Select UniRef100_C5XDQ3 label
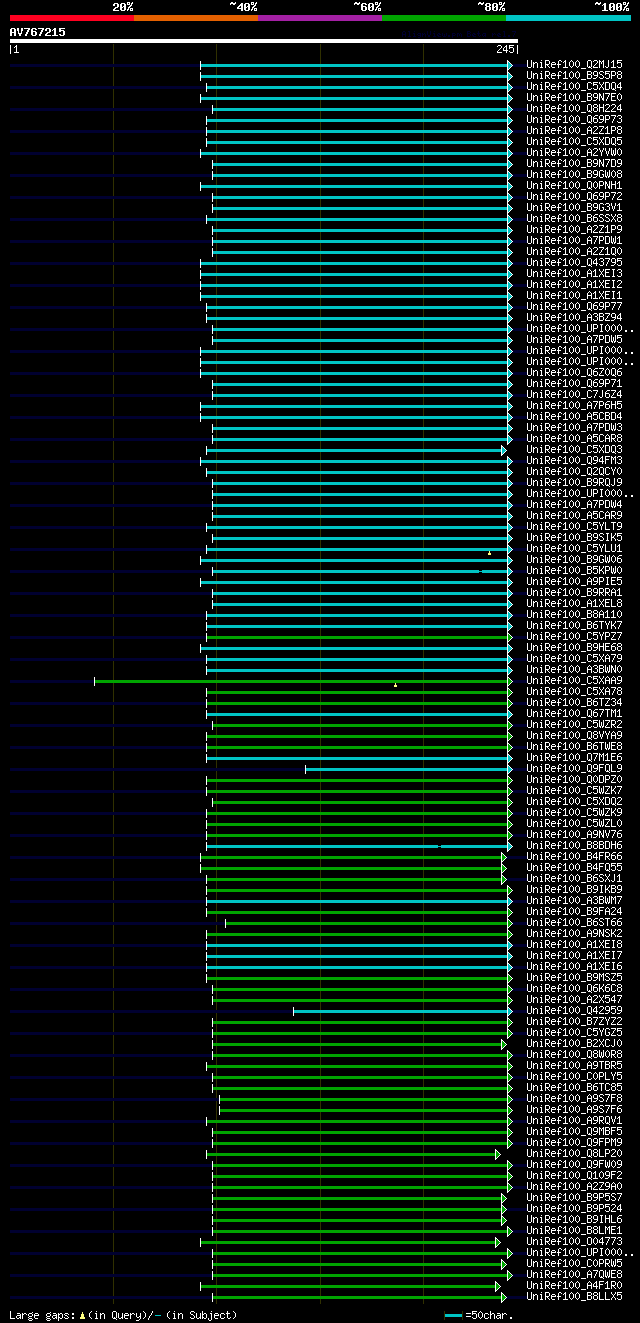 pos(574,449)
